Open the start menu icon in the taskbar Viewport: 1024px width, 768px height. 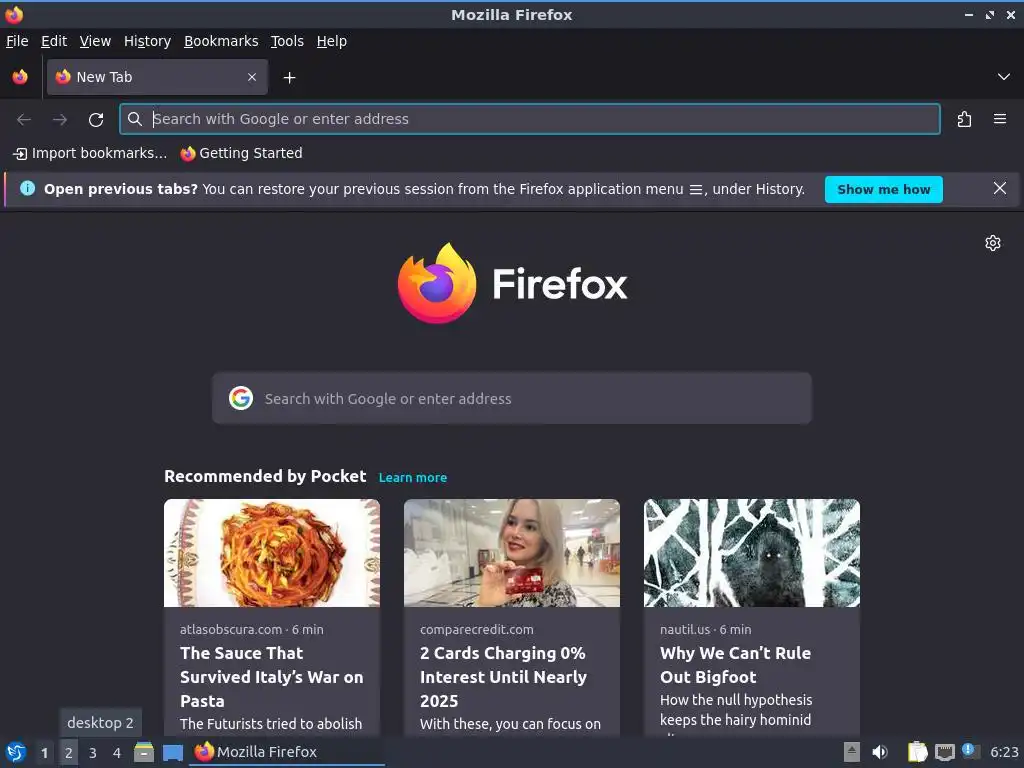coord(16,752)
